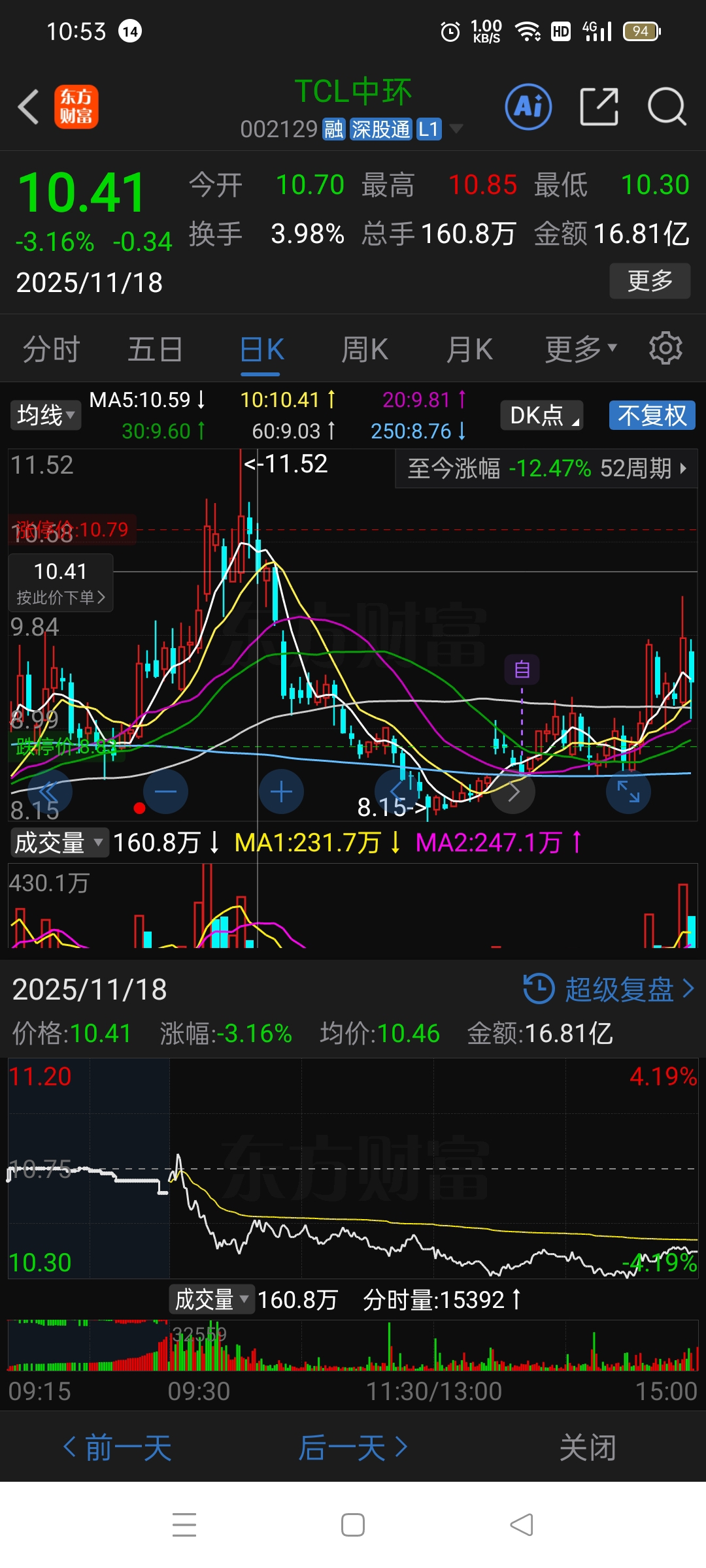Viewport: 706px width, 1568px height.
Task: Tap the L1 level badge
Action: pyautogui.click(x=429, y=129)
